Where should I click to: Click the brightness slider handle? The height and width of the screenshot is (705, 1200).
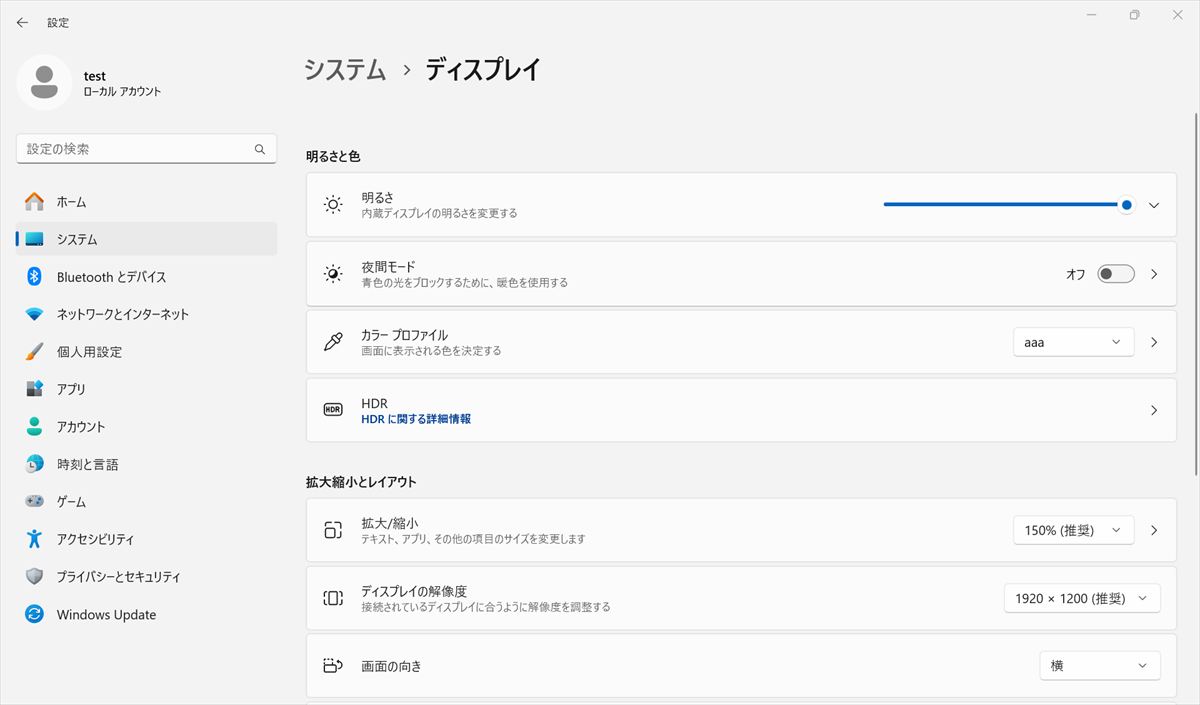(1127, 205)
